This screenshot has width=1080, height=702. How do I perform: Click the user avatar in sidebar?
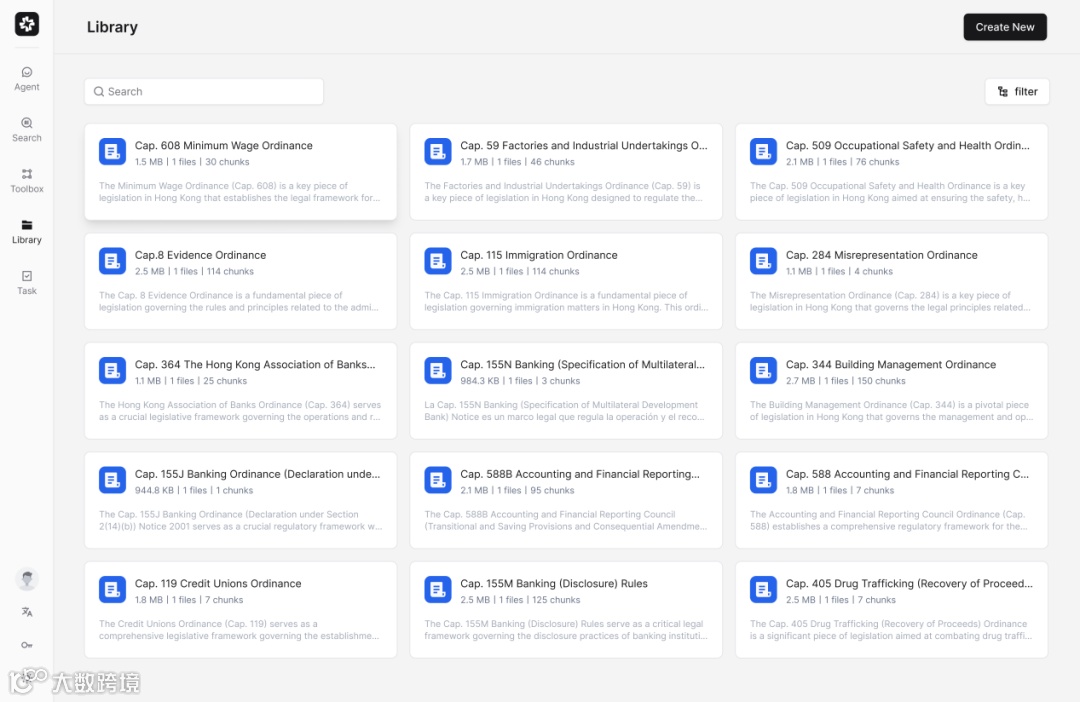point(27,579)
